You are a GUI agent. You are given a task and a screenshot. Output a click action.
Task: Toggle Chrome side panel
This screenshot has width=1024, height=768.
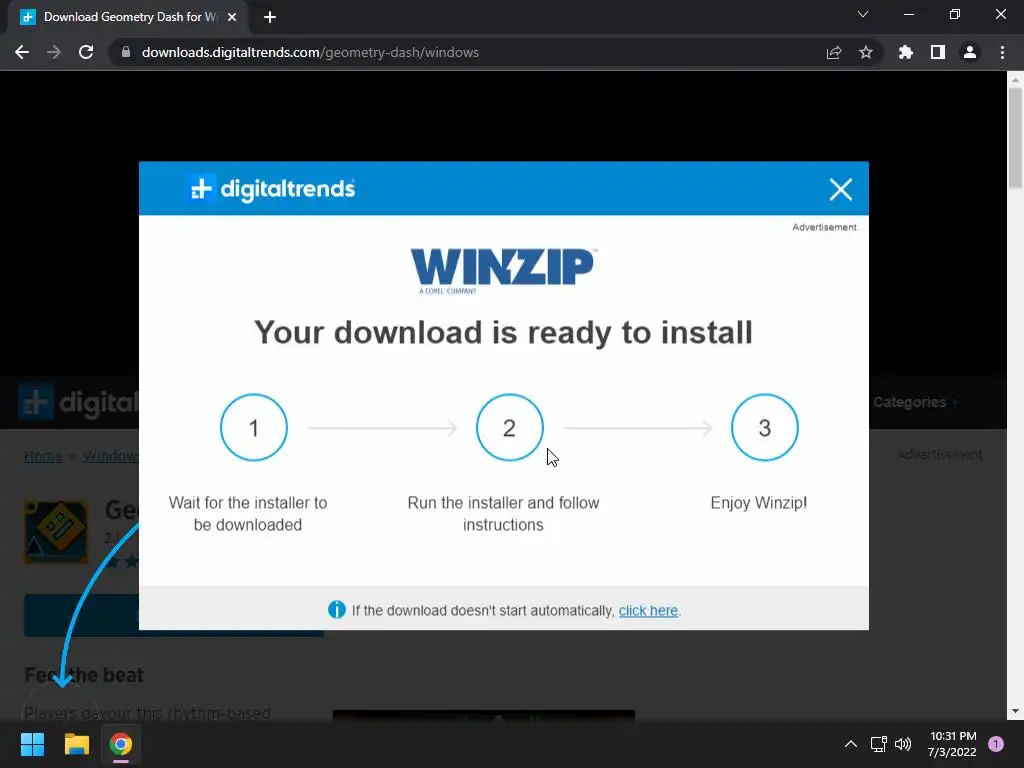(938, 52)
